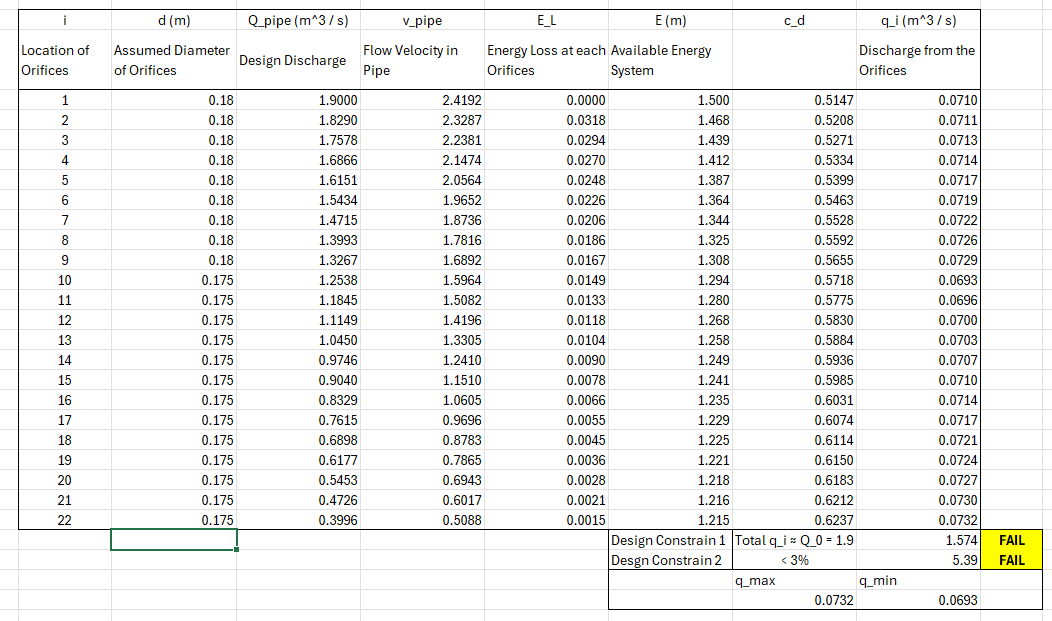
Task: Click the empty cell with green selection border
Action: 172,540
